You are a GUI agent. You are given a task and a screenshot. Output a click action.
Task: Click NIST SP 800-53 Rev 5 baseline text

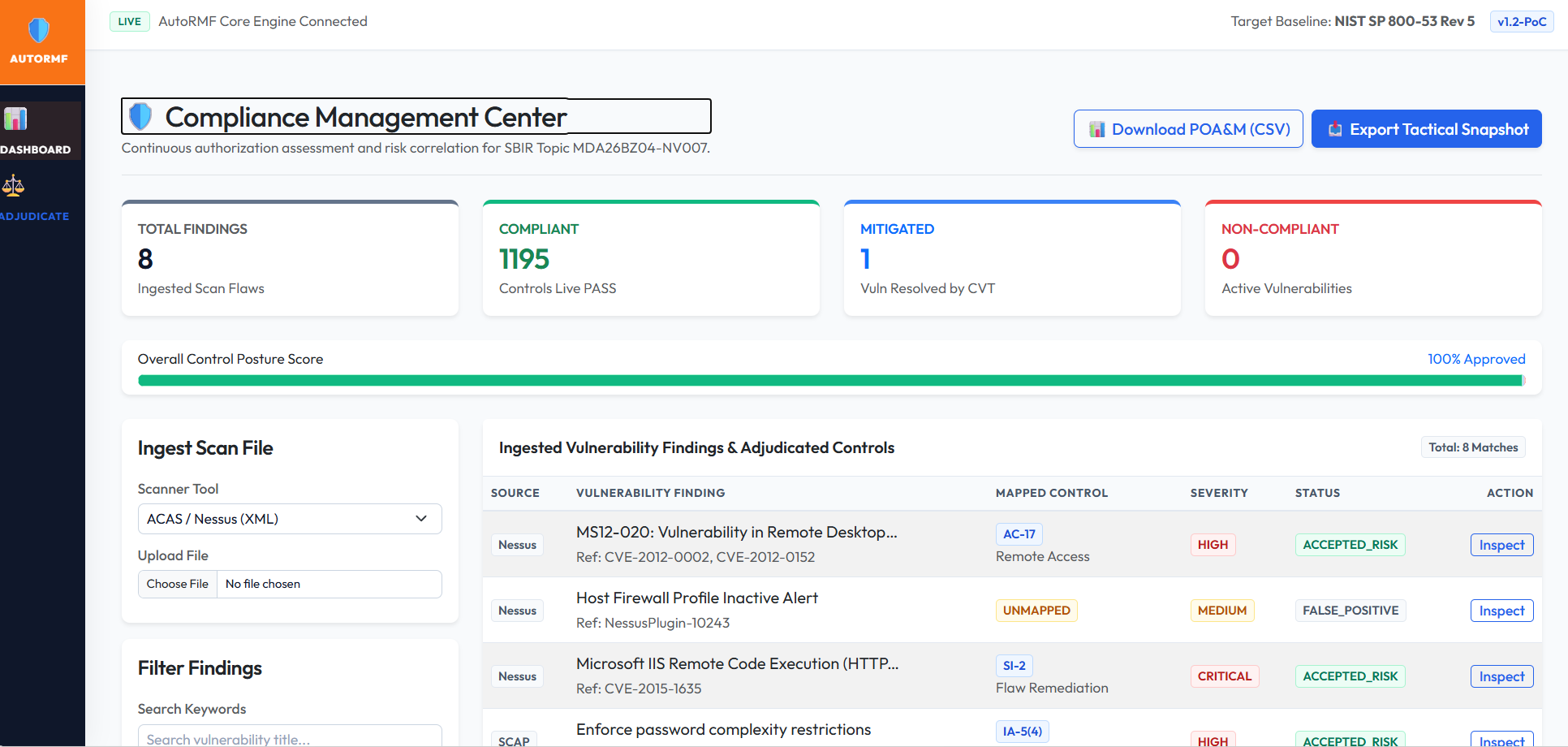point(1404,21)
